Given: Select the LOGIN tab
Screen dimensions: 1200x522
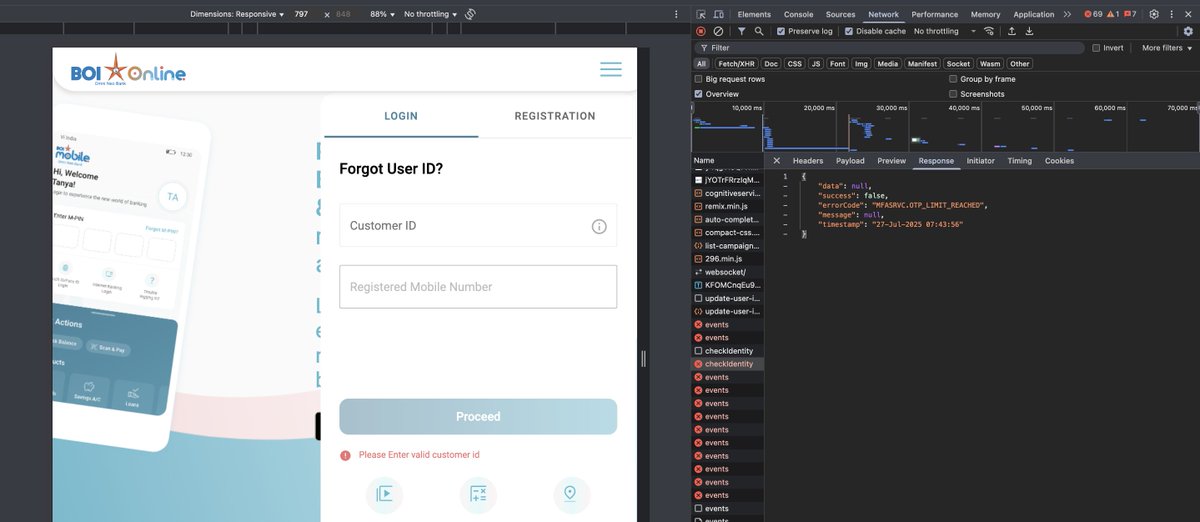Looking at the screenshot, I should 401,116.
